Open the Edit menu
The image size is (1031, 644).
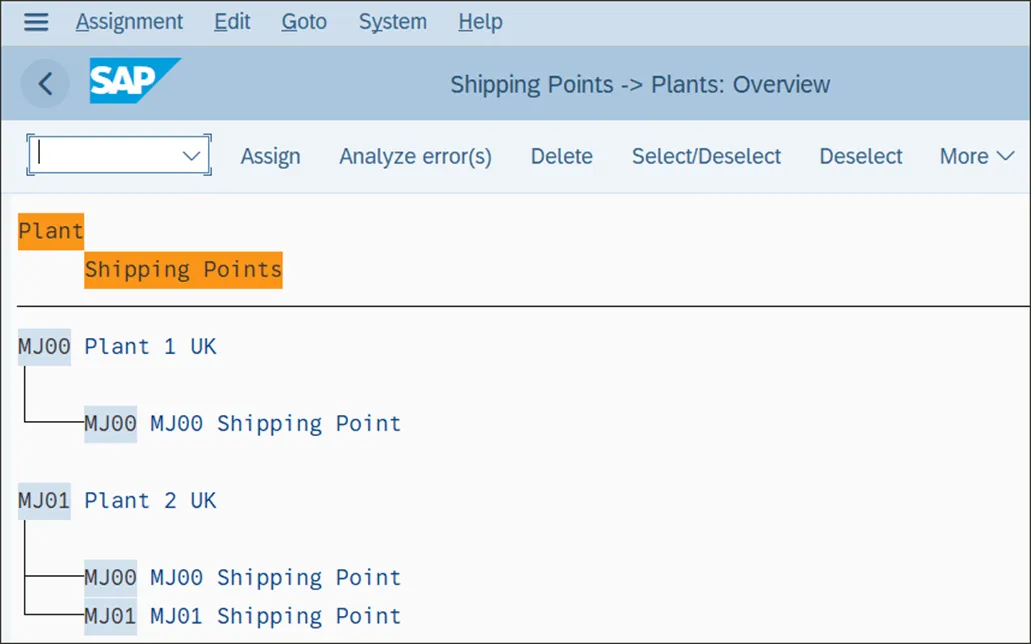tap(232, 22)
